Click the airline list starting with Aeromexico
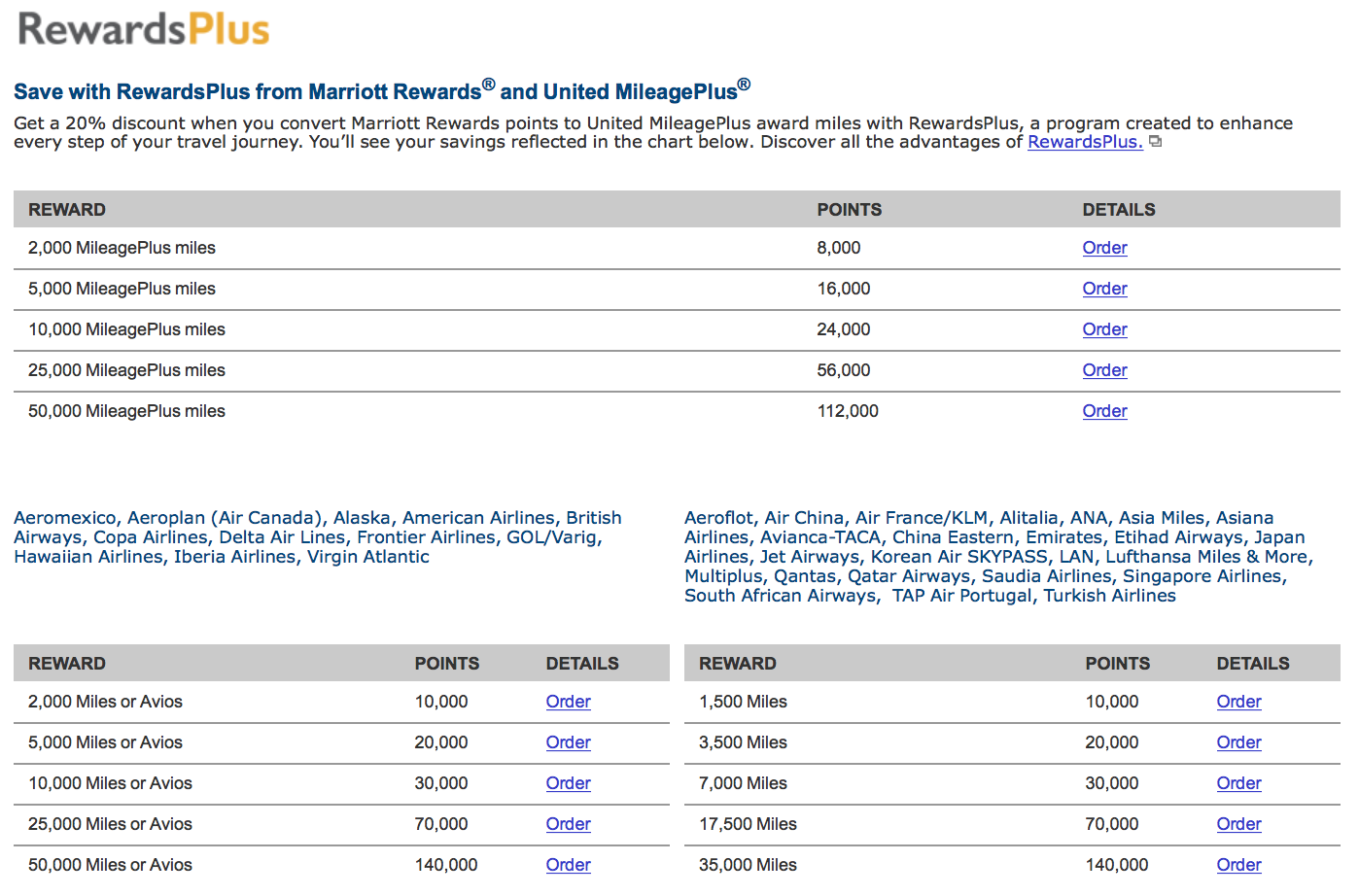Viewport: 1359px width, 896px height. 318,537
